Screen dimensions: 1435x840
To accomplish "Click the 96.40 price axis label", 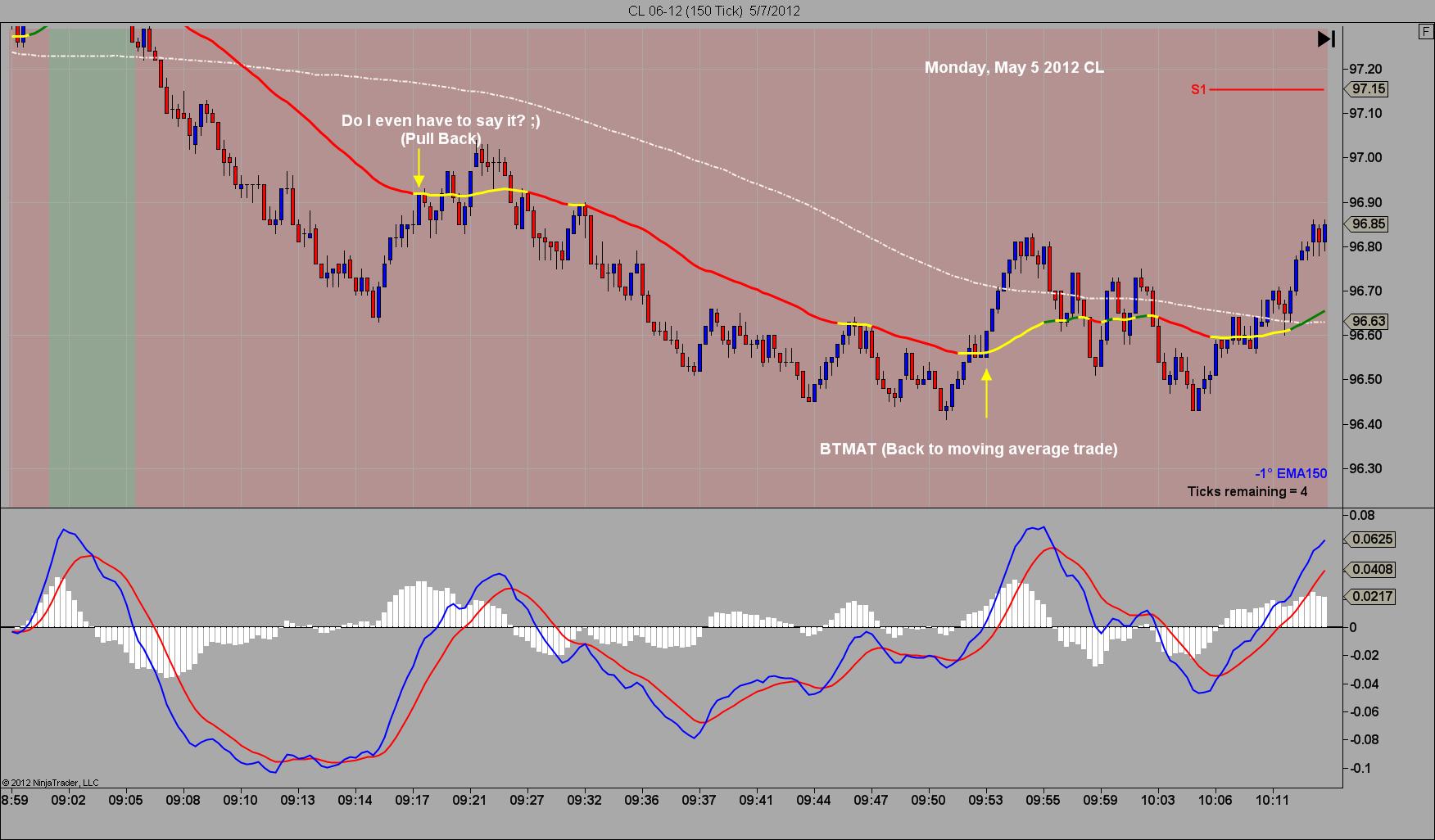I will (1365, 424).
